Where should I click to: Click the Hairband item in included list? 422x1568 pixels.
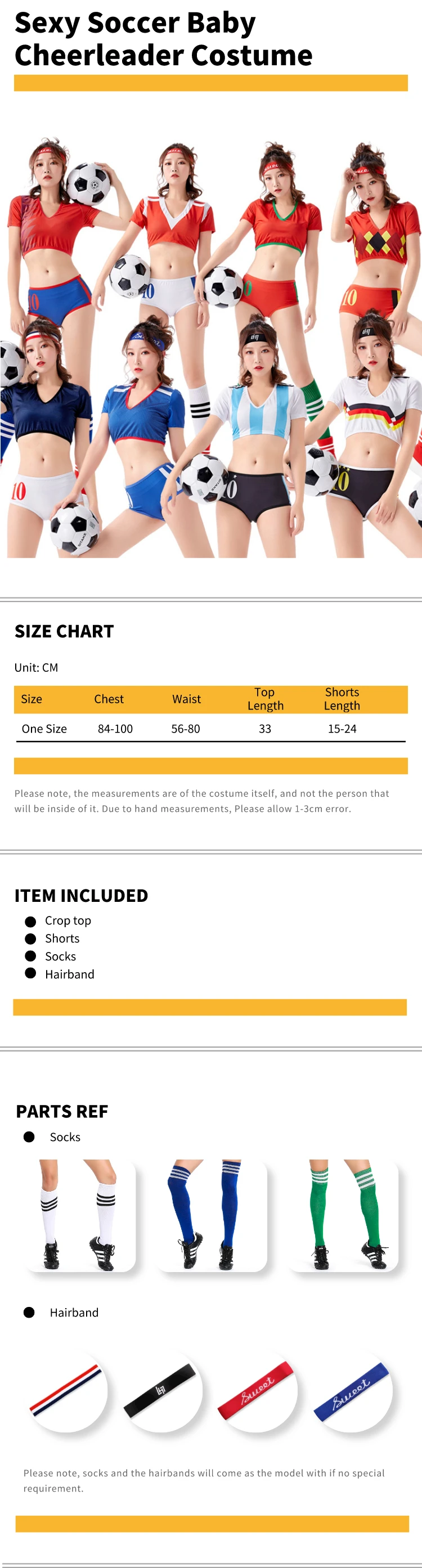click(69, 974)
